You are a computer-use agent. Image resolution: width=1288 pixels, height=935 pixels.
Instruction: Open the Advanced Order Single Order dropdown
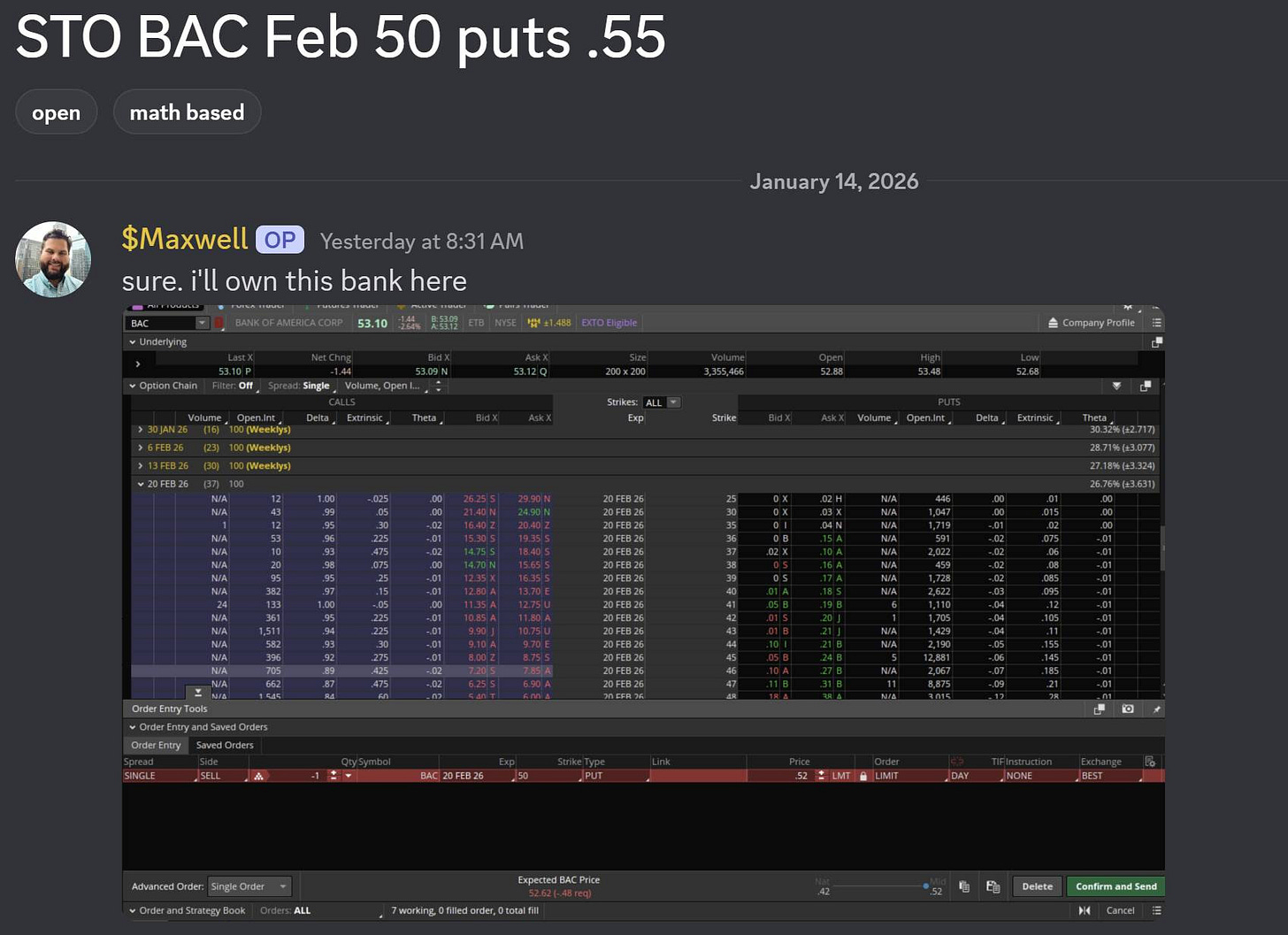tap(249, 886)
